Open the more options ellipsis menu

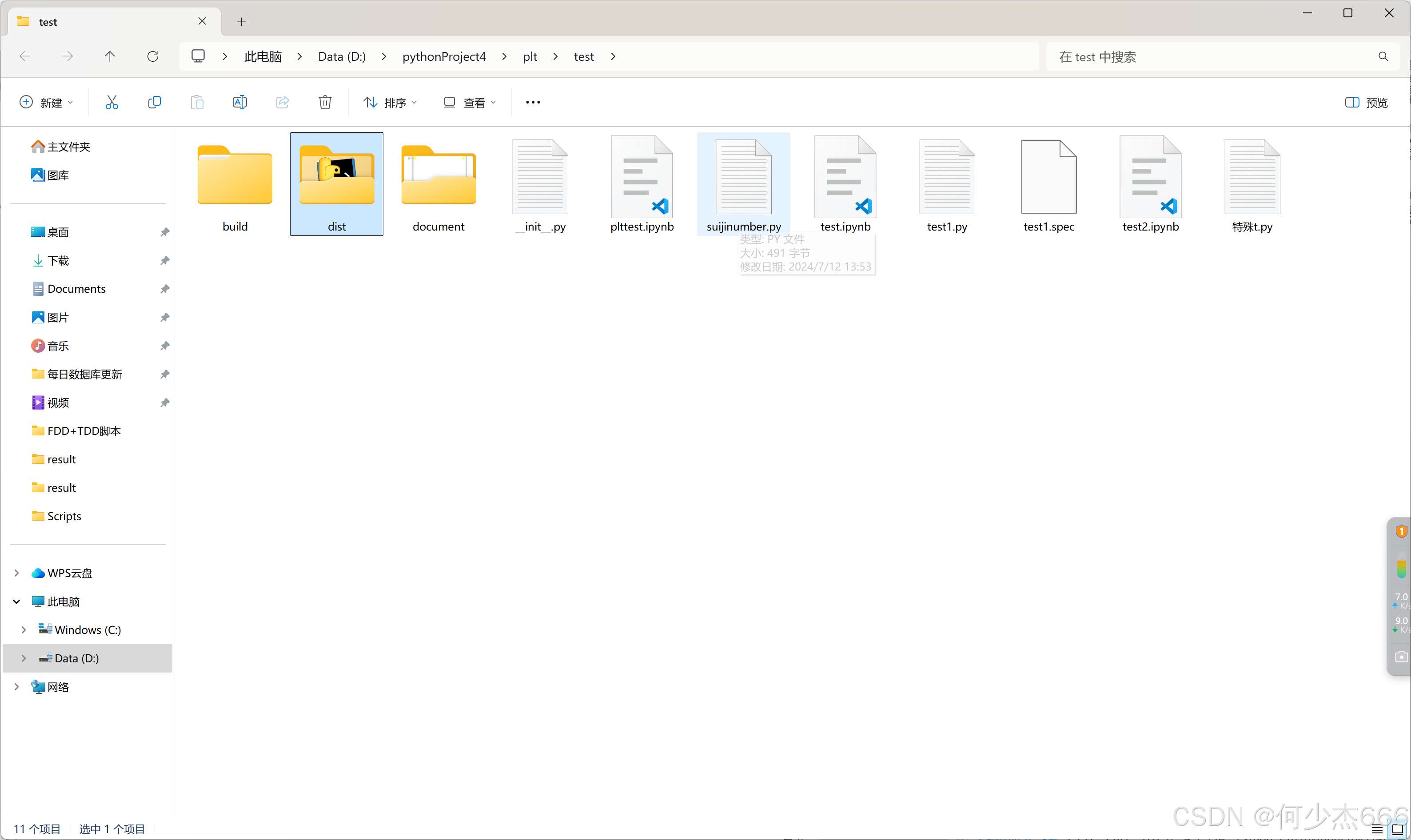click(x=533, y=103)
